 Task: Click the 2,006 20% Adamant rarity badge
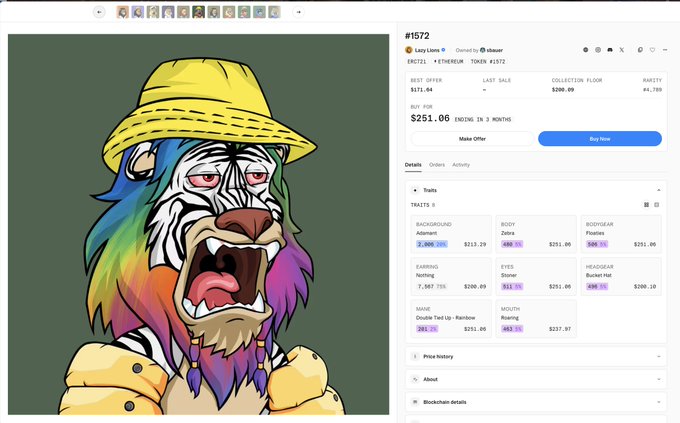(x=432, y=244)
